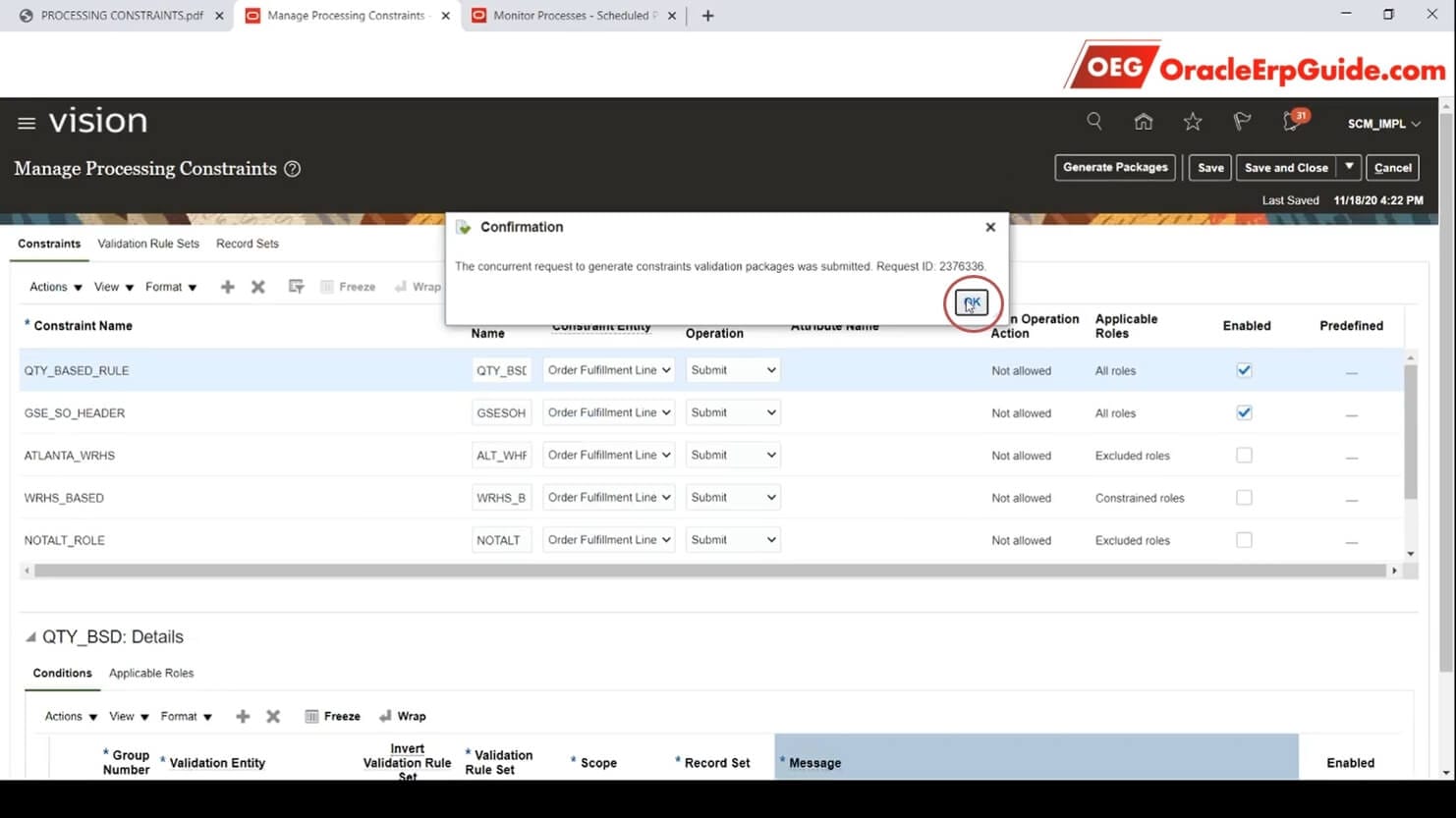Open Operation dropdown for NOTALT_ROLE

[733, 539]
